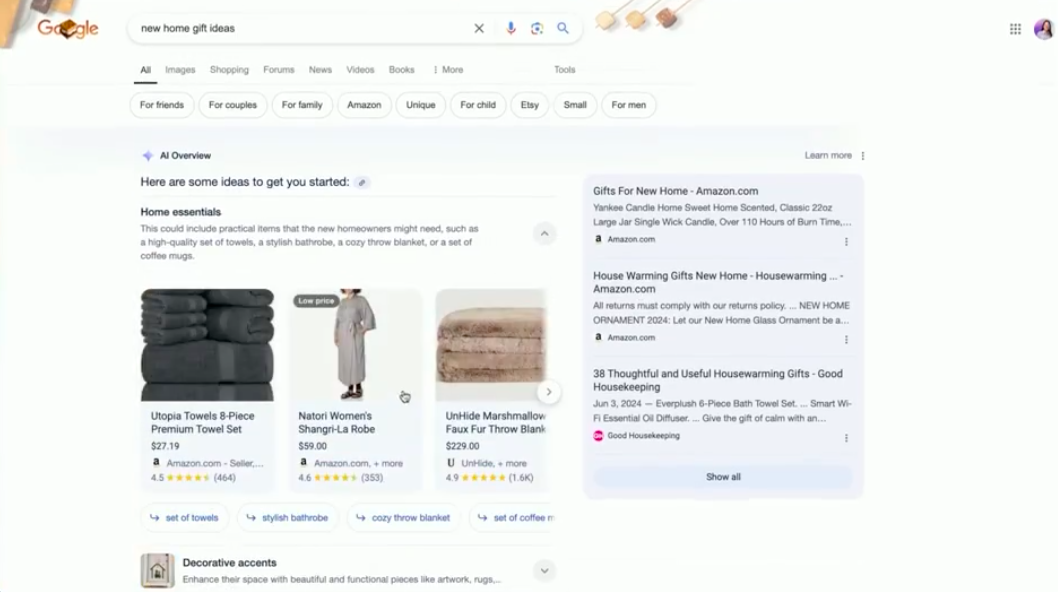
Task: Switch to the Shopping tab
Action: point(229,70)
